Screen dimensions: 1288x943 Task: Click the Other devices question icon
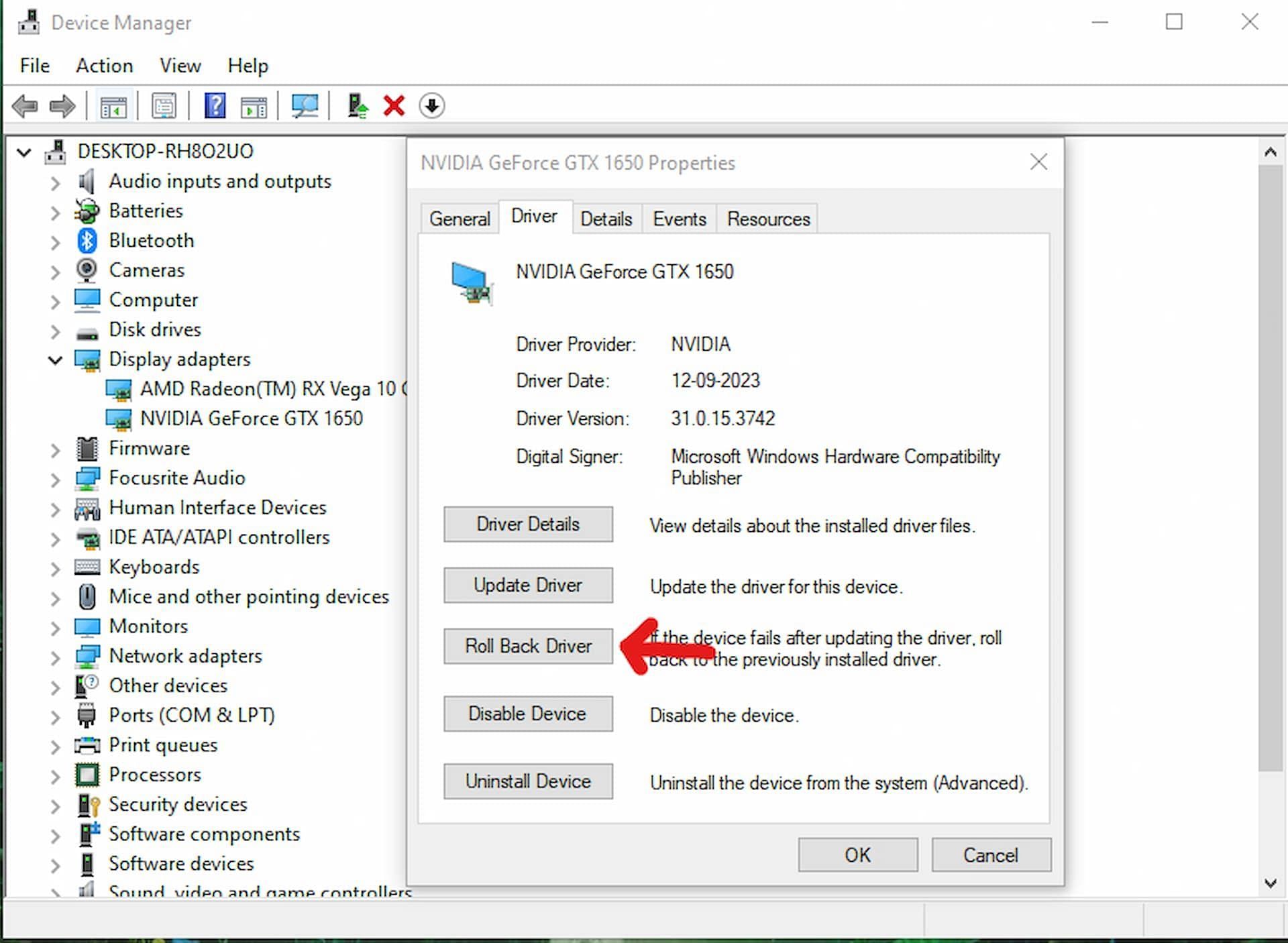coord(87,685)
